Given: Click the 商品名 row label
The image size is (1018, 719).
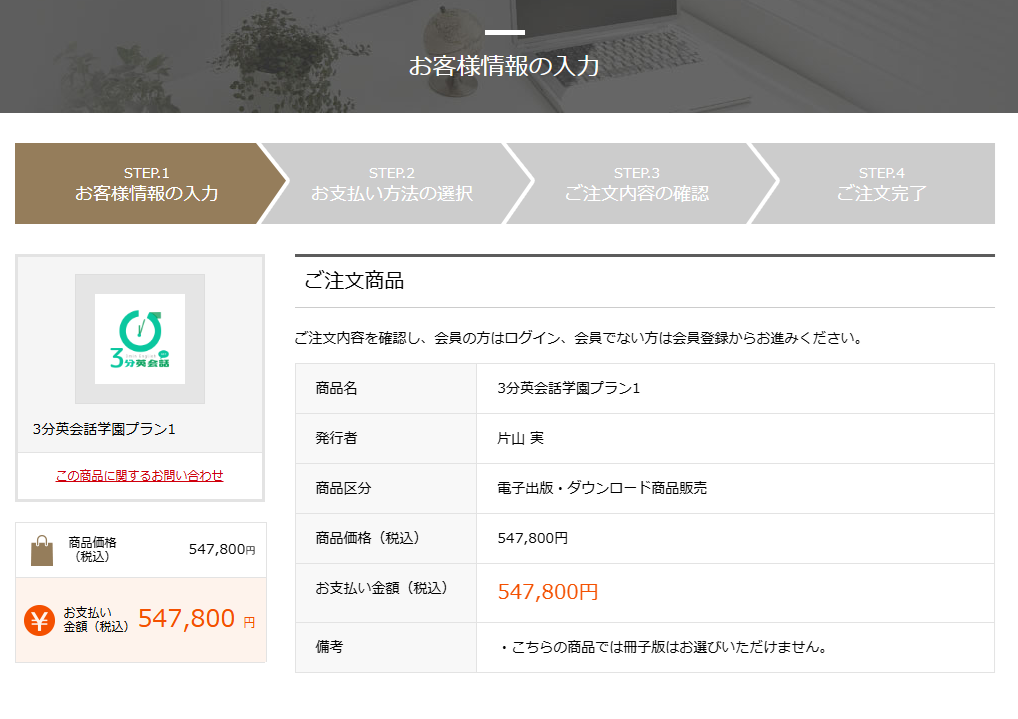Looking at the screenshot, I should pos(336,388).
